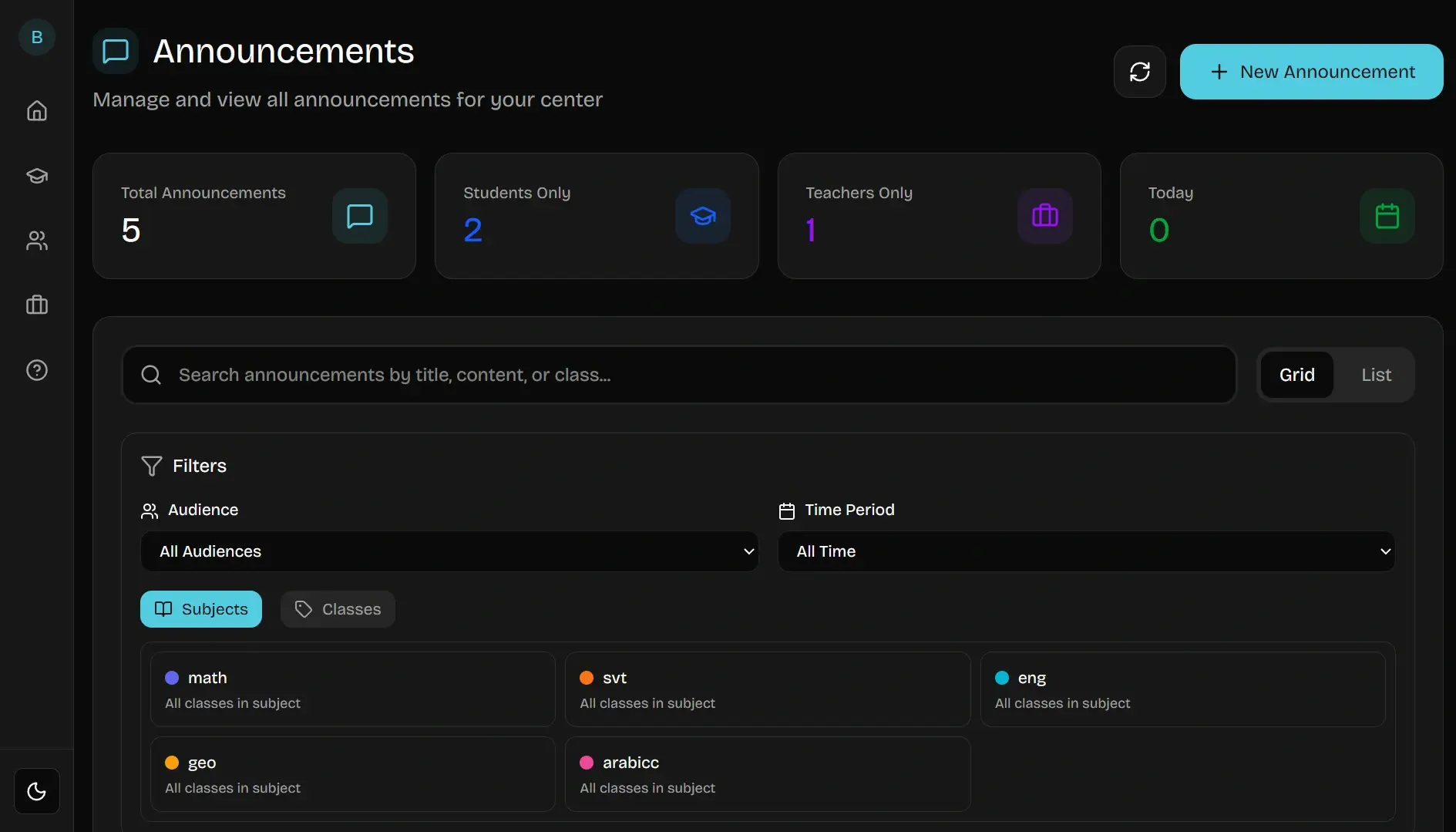The image size is (1456, 832).
Task: Click the B avatar at sidebar top
Action: point(37,37)
